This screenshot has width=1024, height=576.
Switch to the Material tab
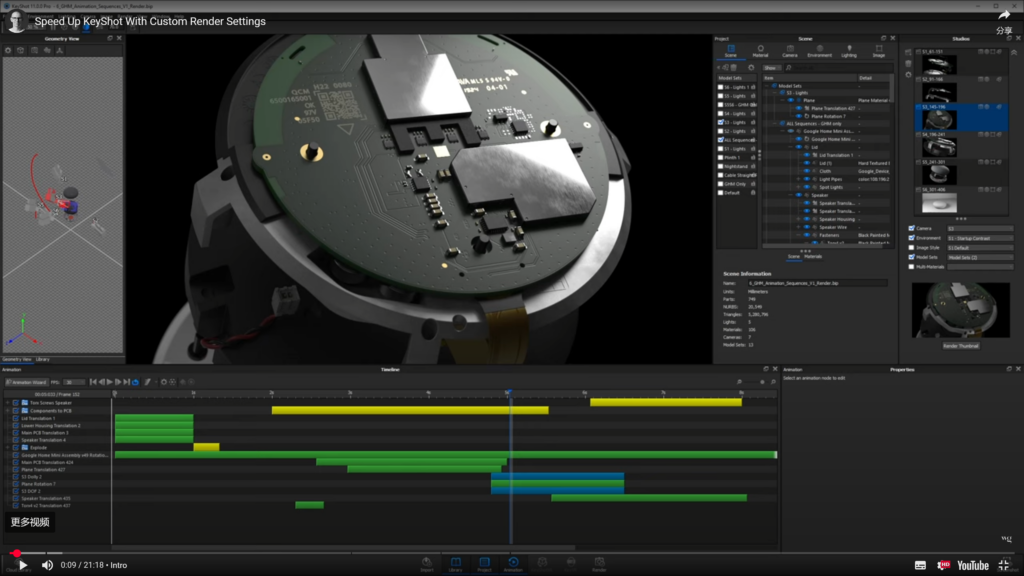click(x=760, y=51)
